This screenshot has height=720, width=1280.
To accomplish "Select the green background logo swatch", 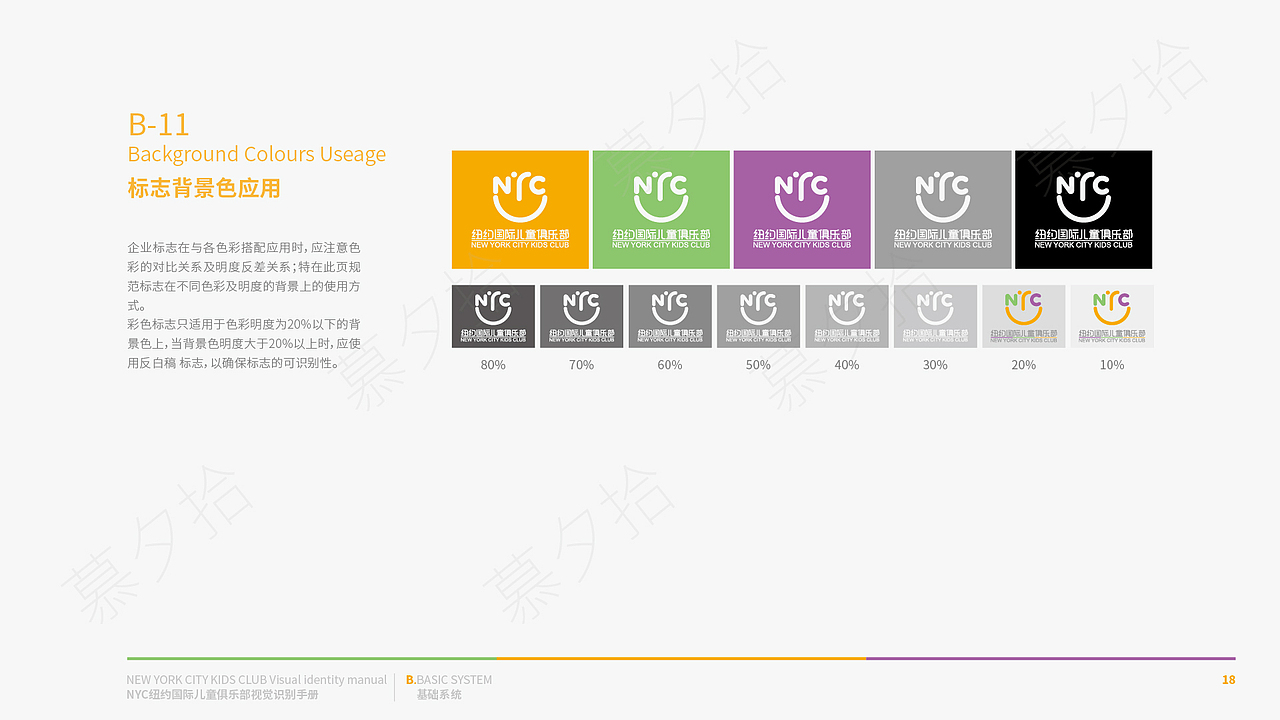I will 661,210.
